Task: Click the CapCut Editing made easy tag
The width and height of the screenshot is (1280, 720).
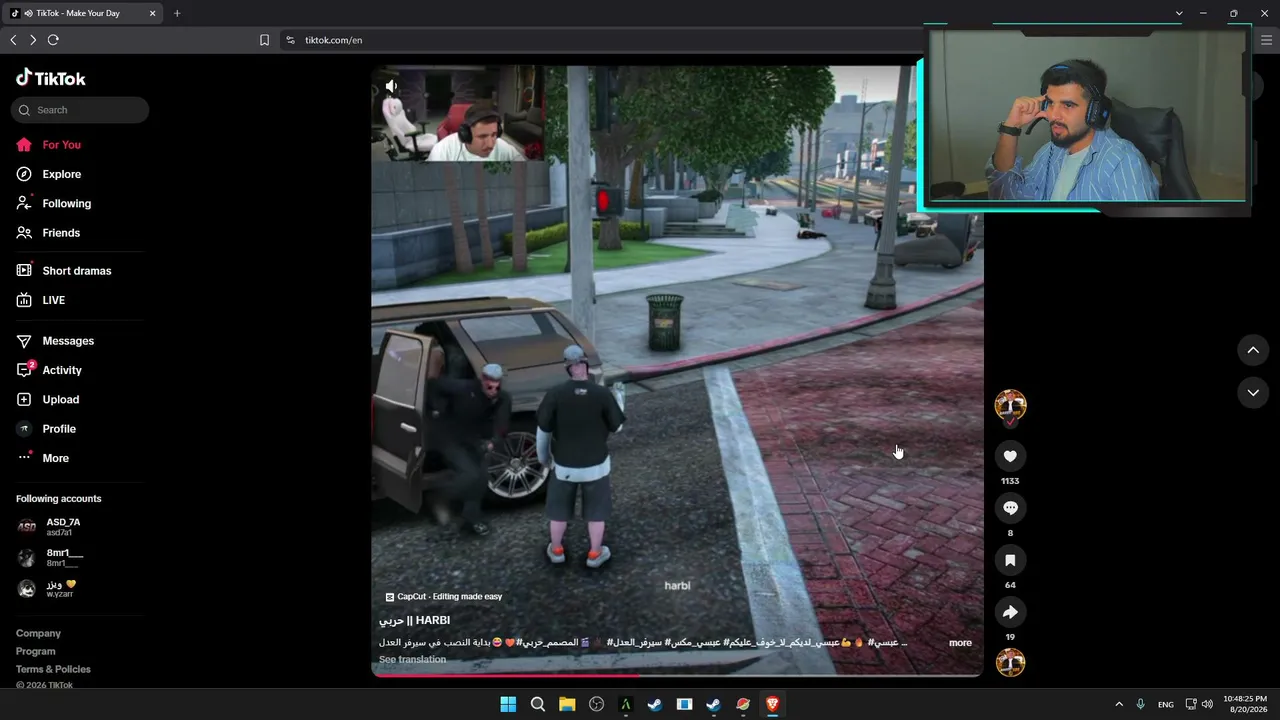Action: (x=444, y=597)
